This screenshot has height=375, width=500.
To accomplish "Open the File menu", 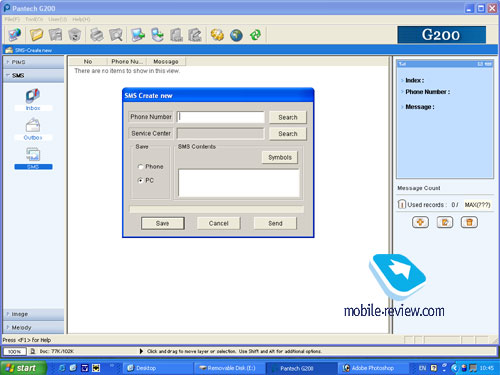I will (x=12, y=19).
